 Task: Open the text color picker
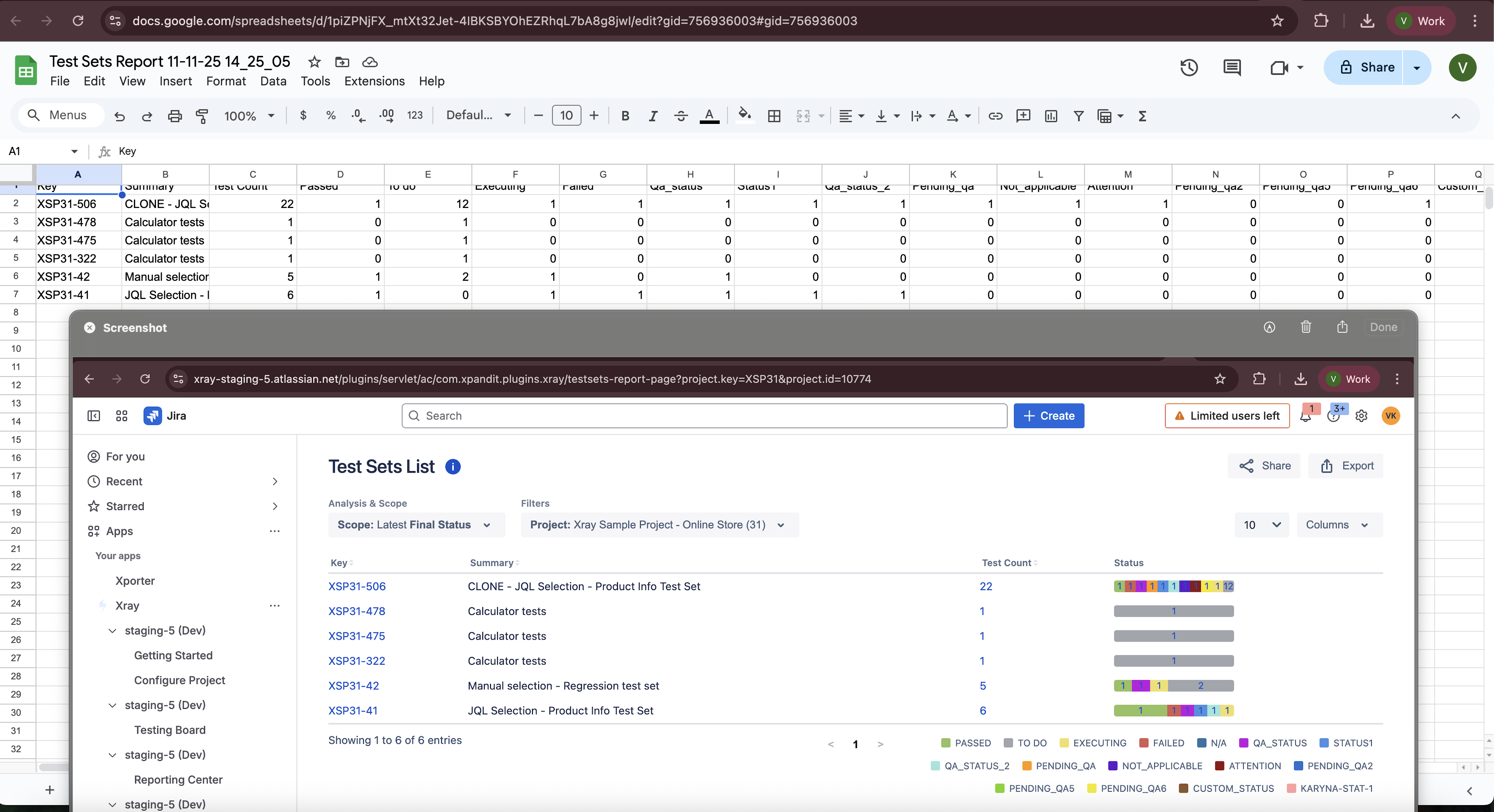(709, 116)
